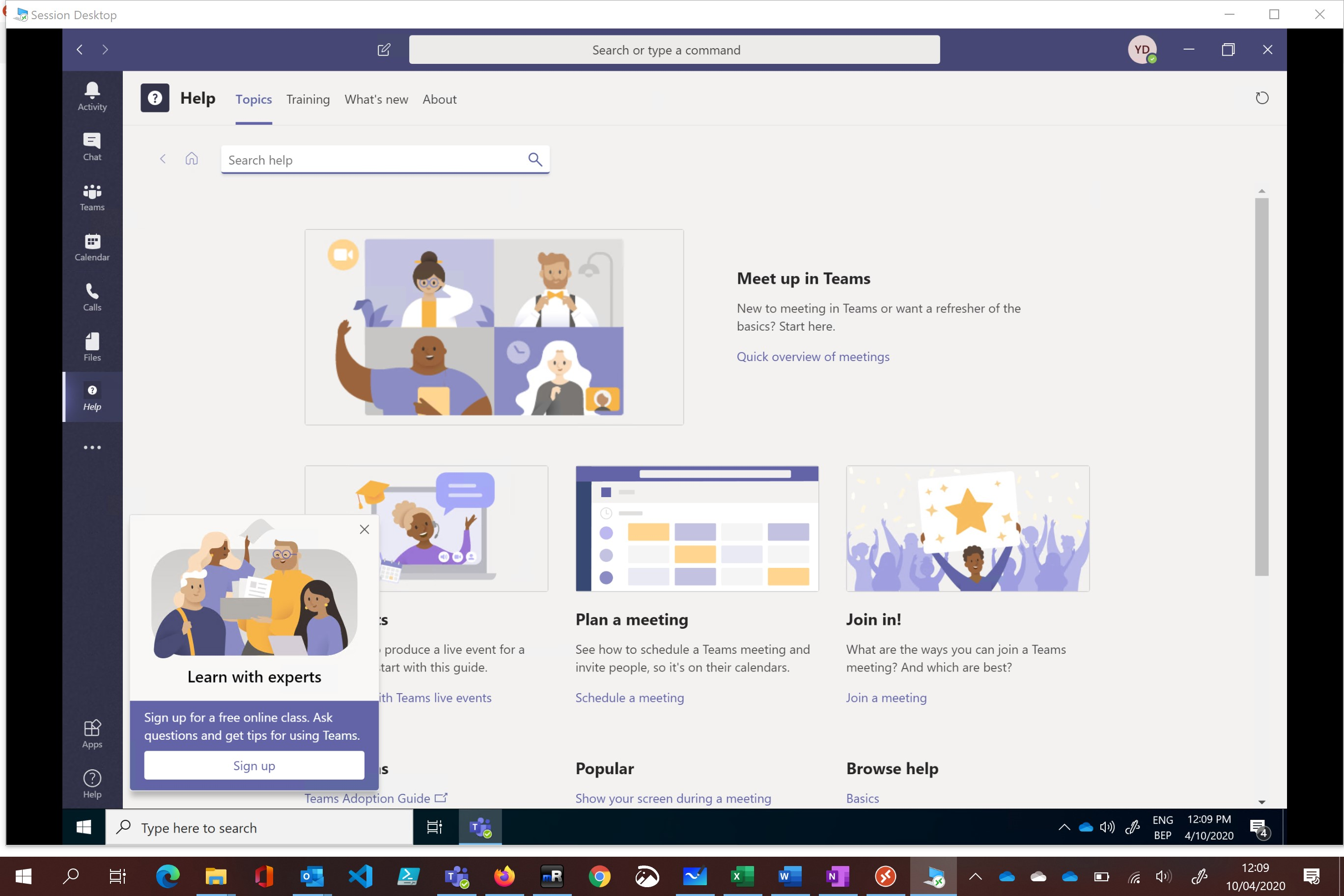Switch to the Training tab
This screenshot has width=1344, height=896.
[x=308, y=99]
